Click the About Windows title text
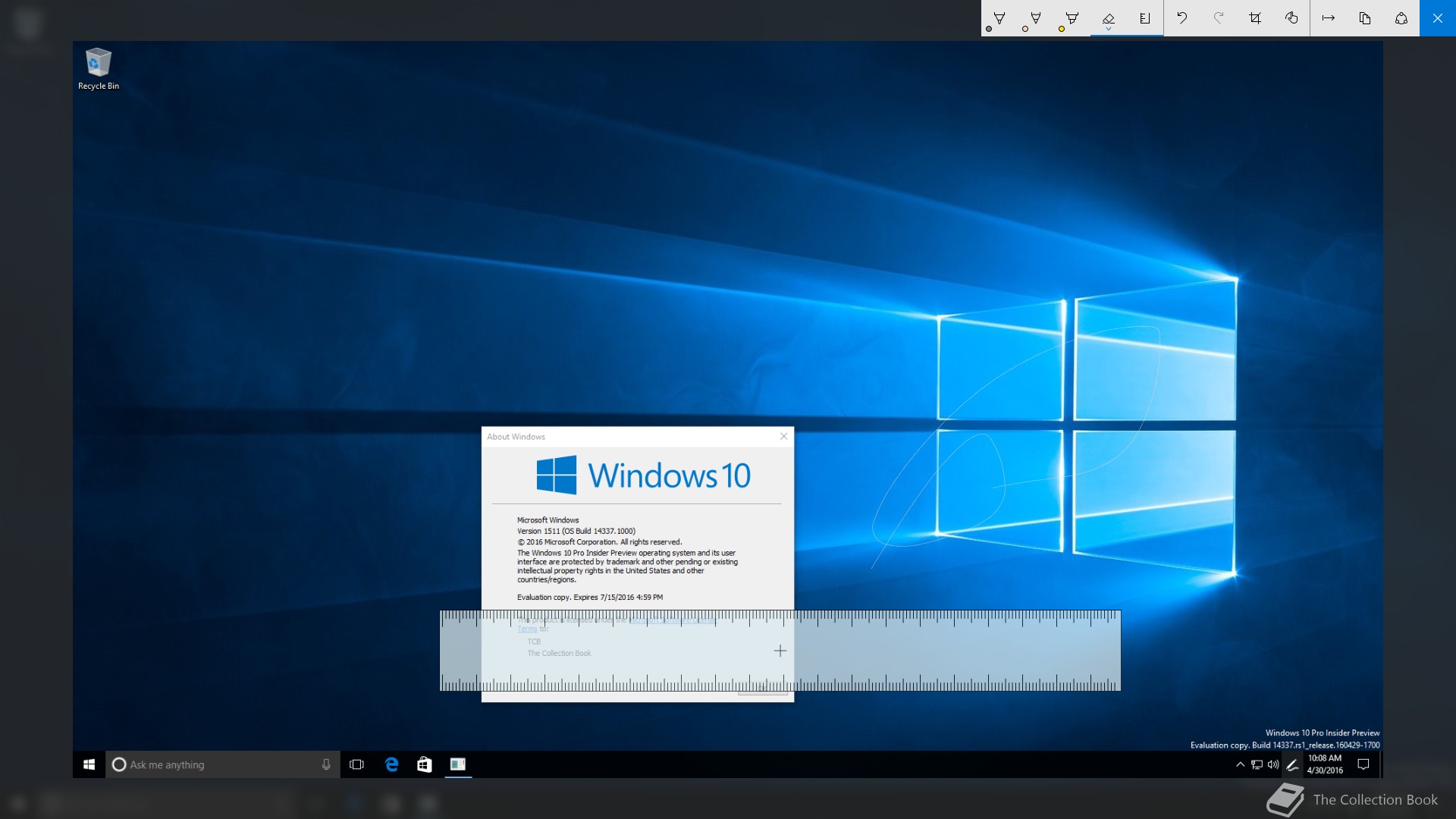Viewport: 1456px width, 819px height. tap(516, 437)
